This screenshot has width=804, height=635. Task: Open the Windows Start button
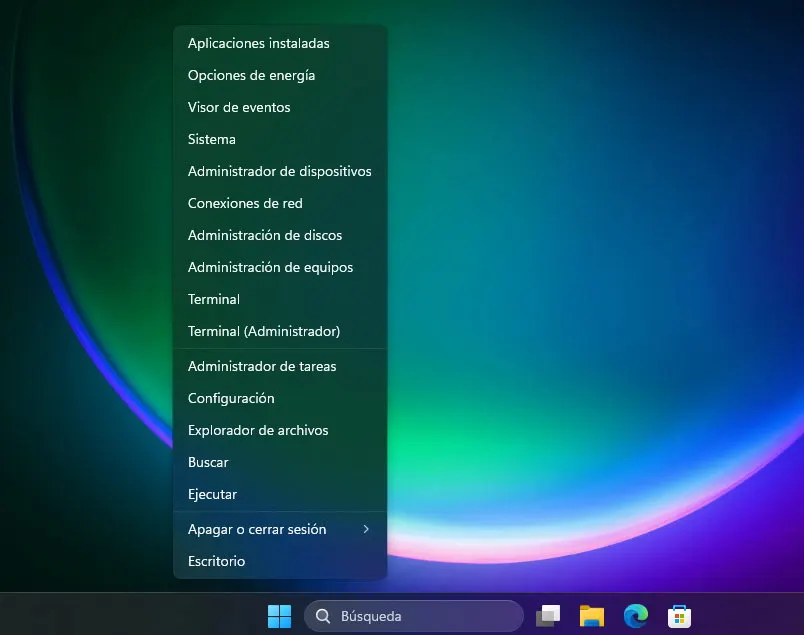tap(279, 616)
